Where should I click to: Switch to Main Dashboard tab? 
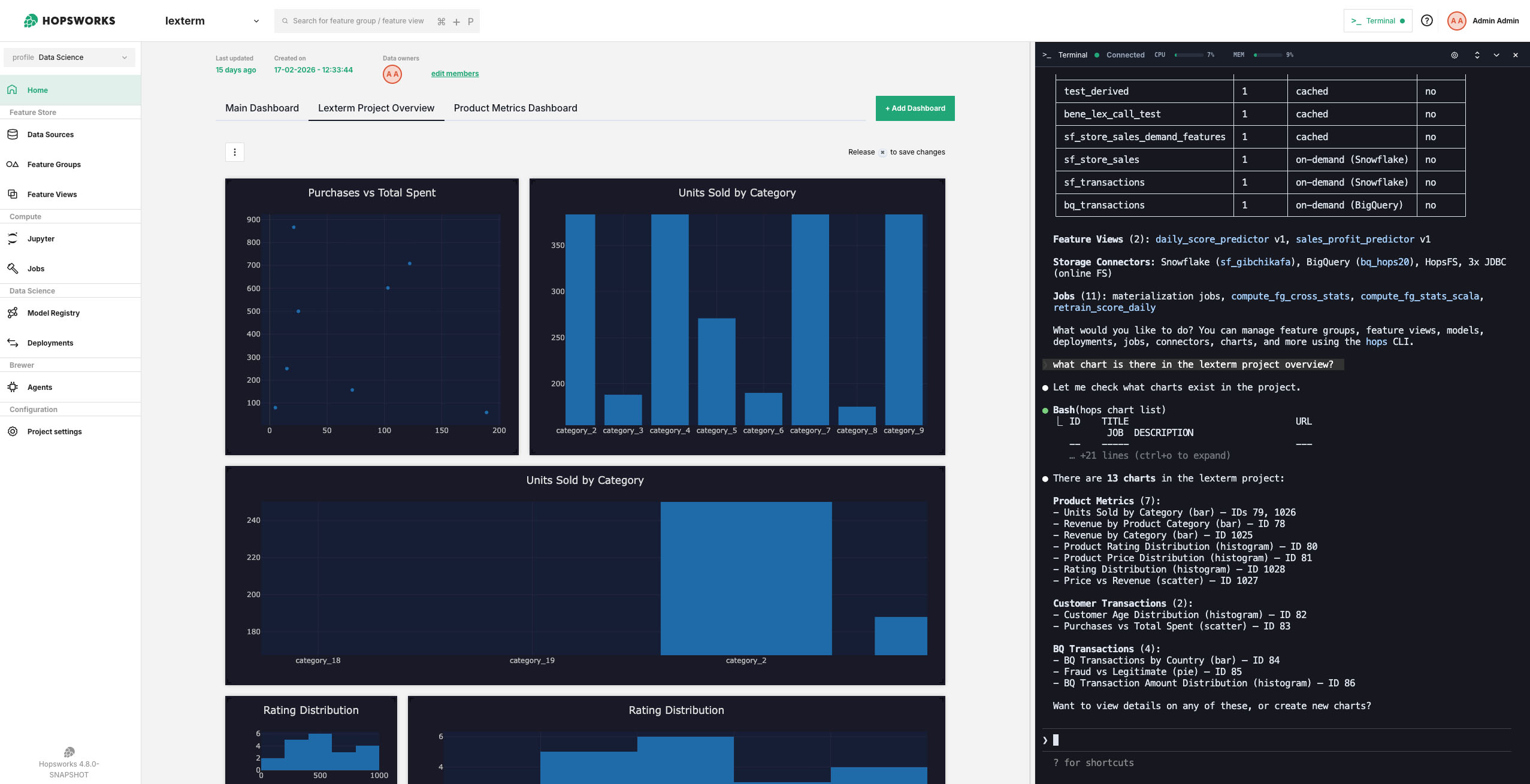[262, 108]
